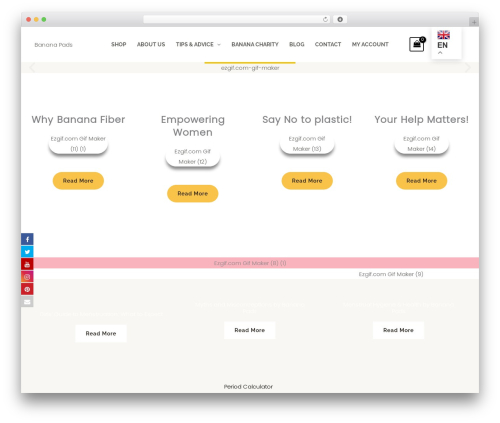
Task: Open the Tips & Advice menu
Action: pos(195,44)
